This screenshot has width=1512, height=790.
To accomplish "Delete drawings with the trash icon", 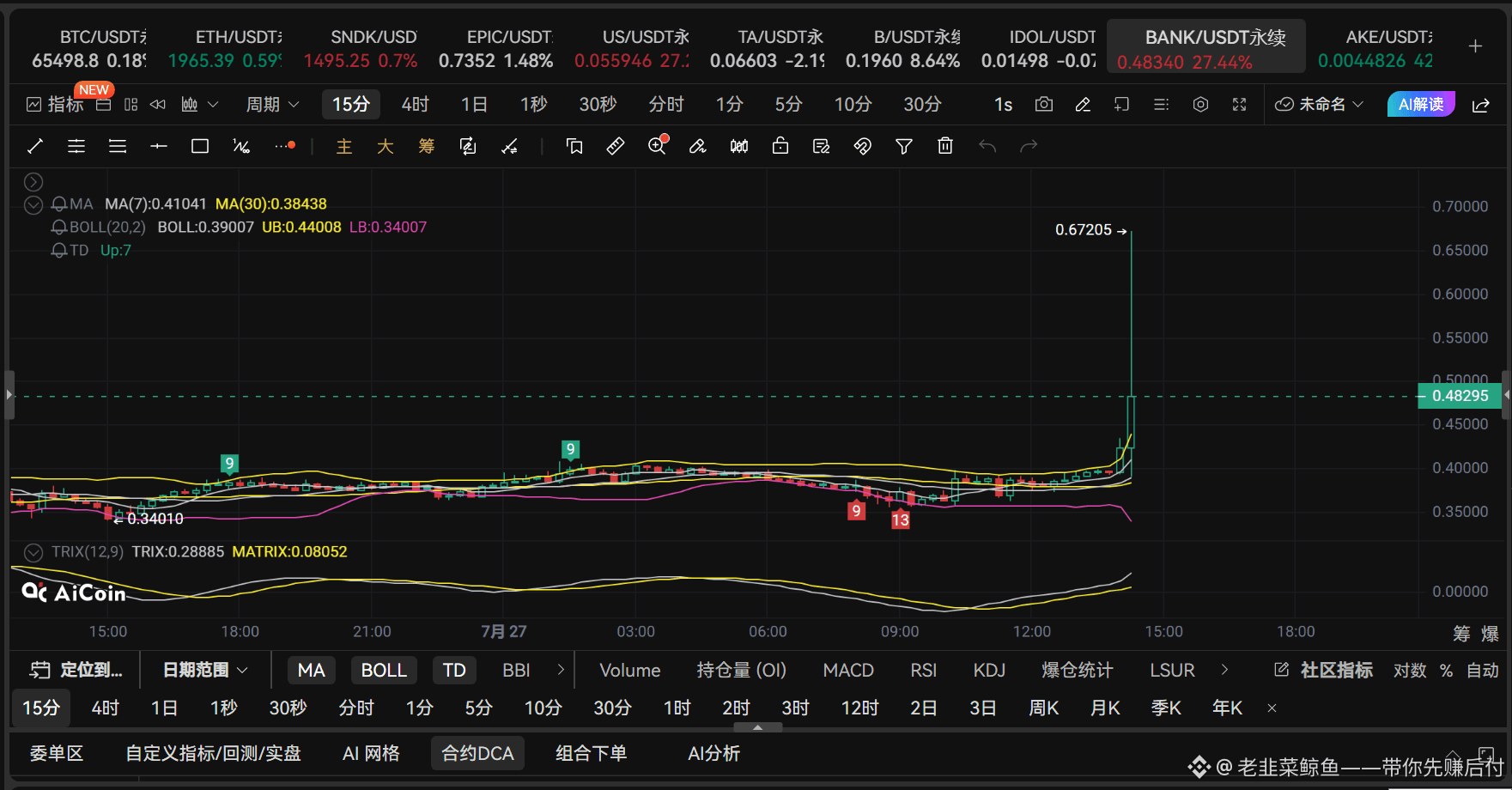I will click(x=945, y=147).
